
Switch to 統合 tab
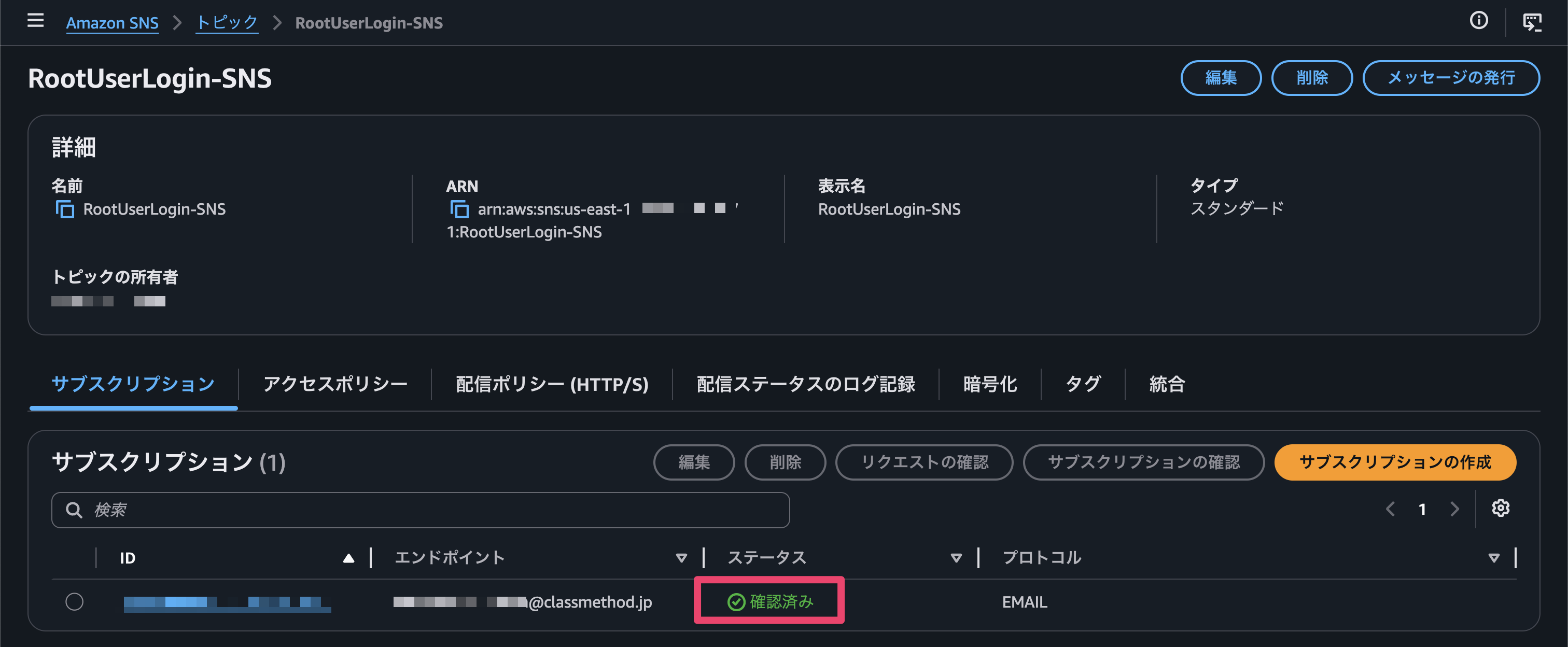(x=1167, y=384)
